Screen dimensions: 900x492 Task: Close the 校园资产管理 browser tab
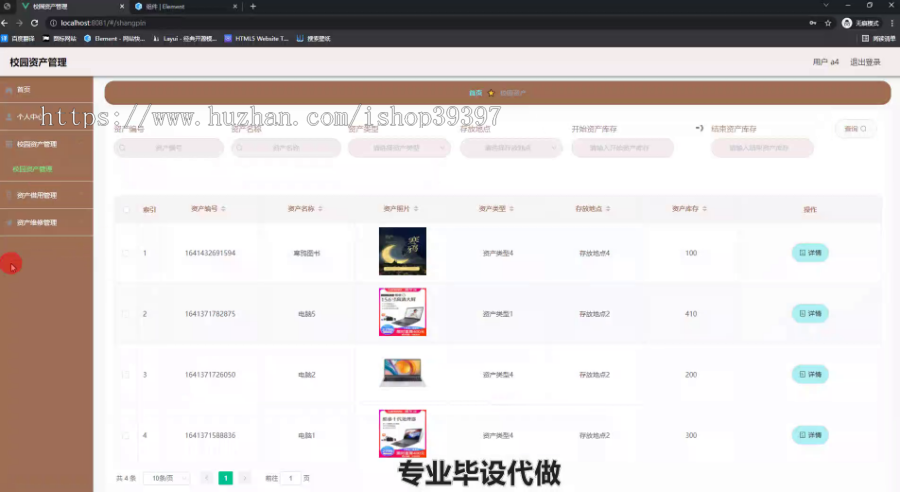[122, 6]
